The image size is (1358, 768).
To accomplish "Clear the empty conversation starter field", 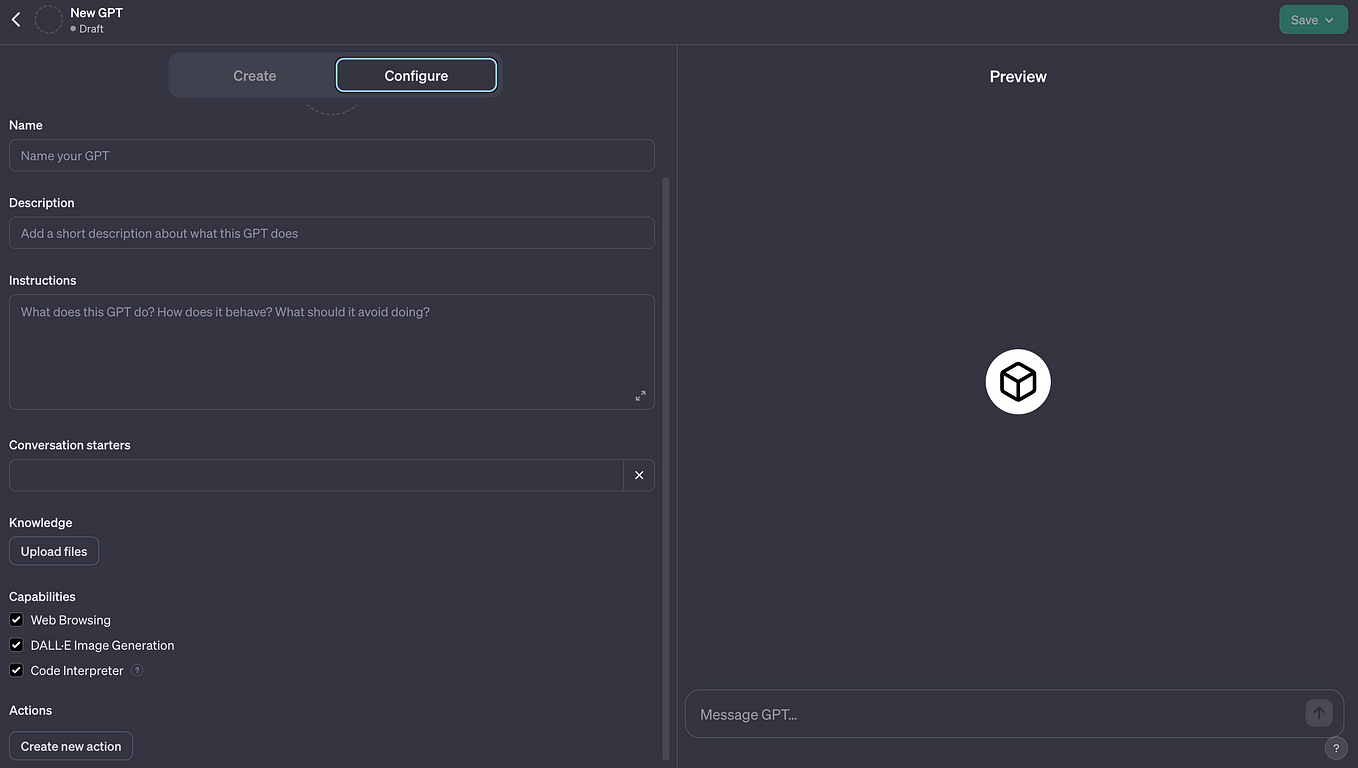I will point(639,474).
